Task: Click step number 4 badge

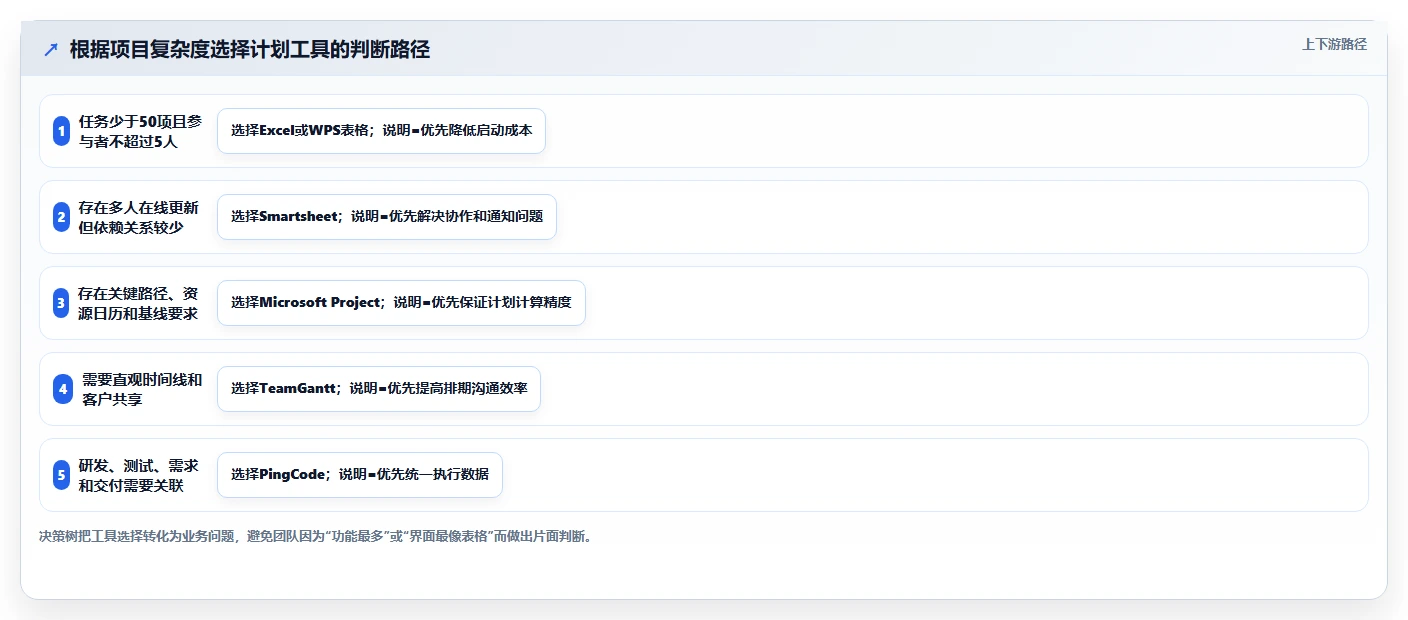Action: pos(63,389)
